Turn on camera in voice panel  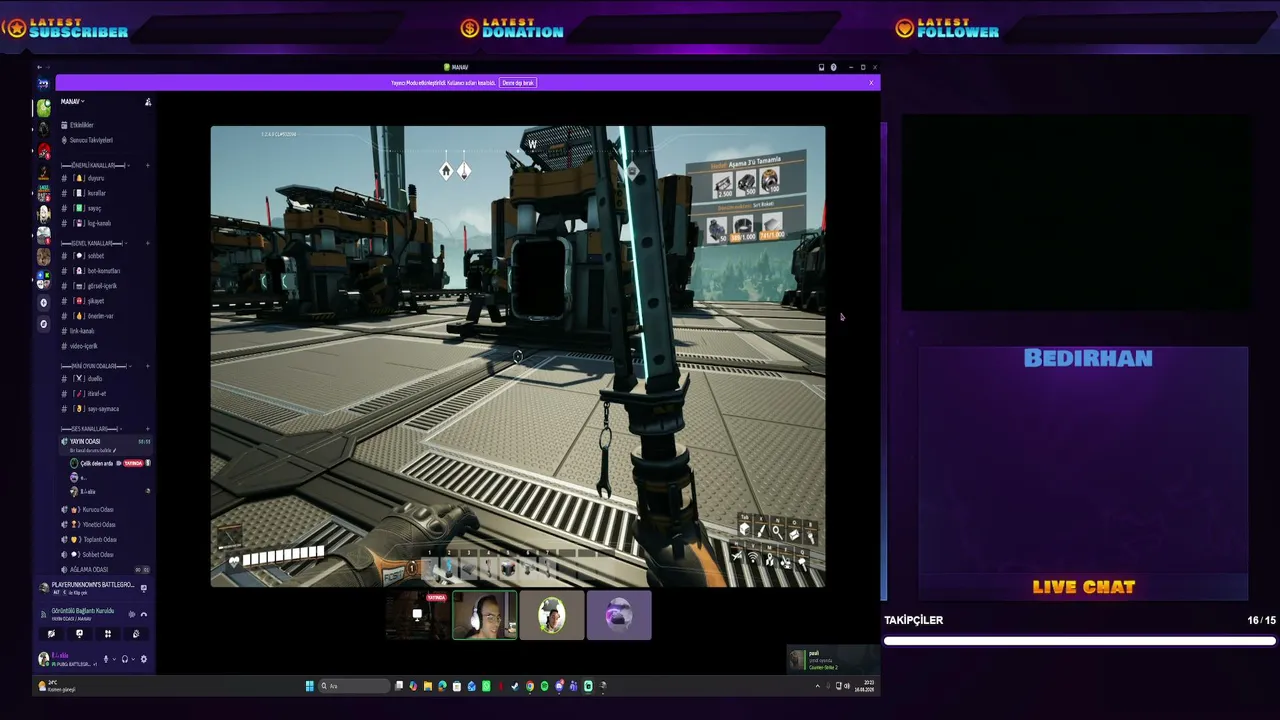[x=51, y=633]
